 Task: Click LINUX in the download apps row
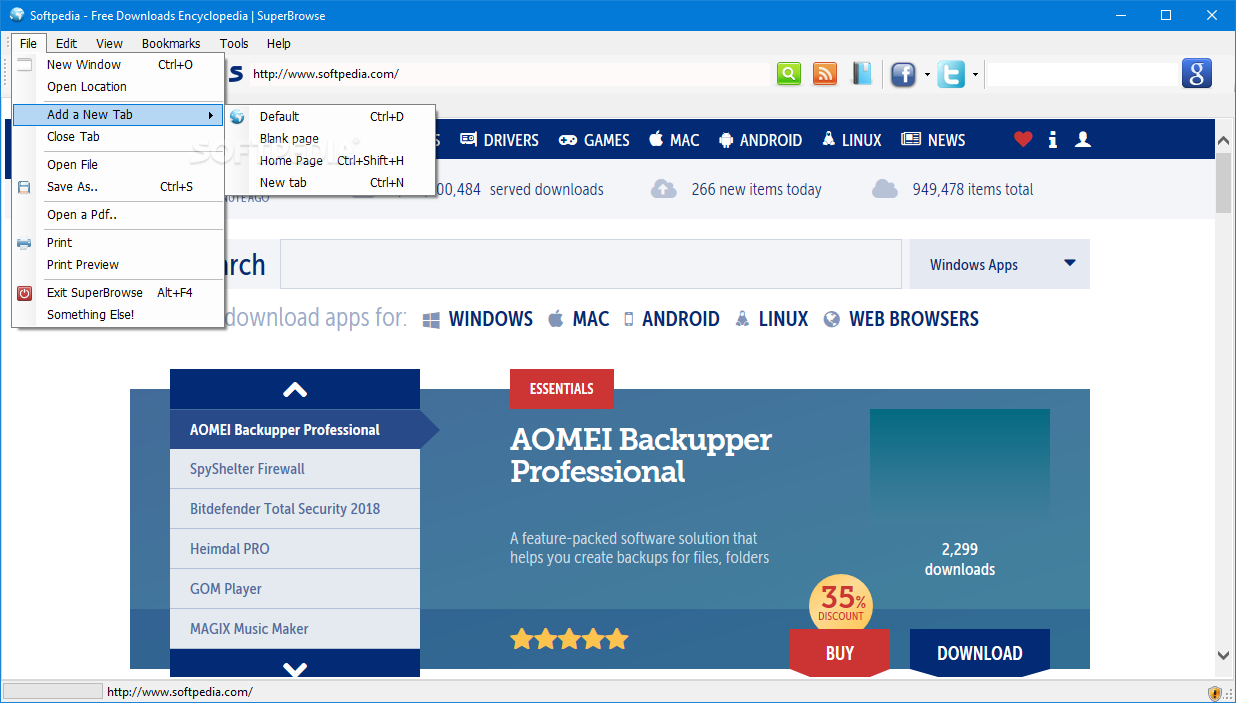click(771, 319)
